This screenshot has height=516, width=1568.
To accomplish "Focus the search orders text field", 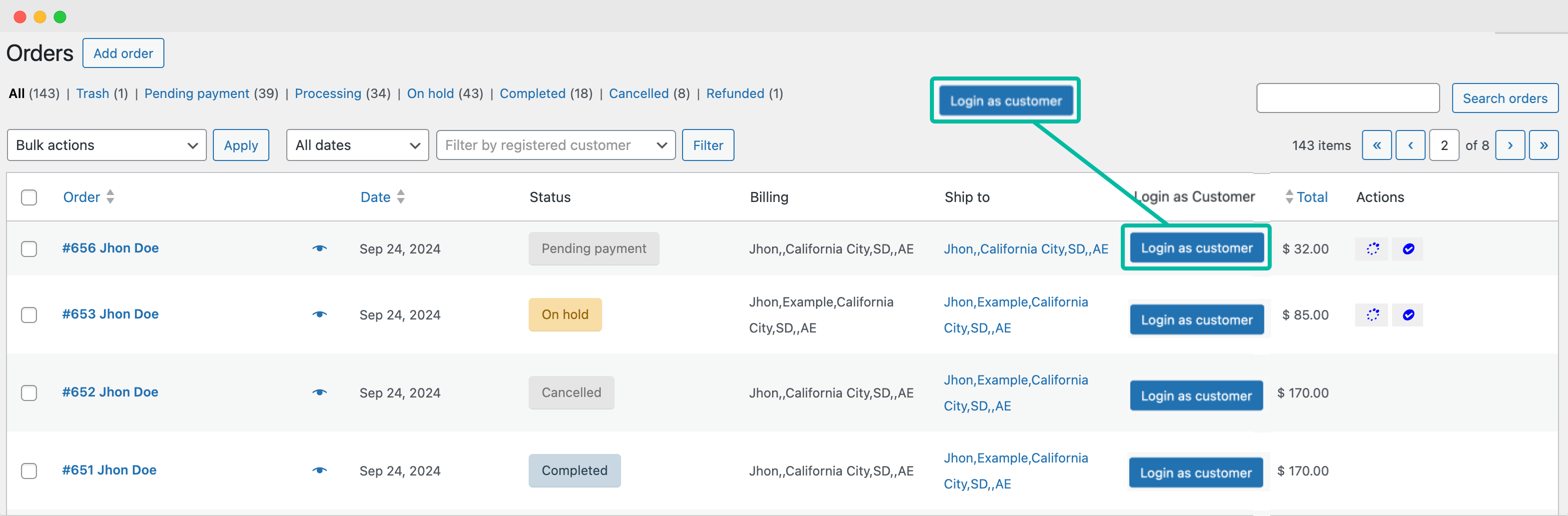I will (1347, 98).
